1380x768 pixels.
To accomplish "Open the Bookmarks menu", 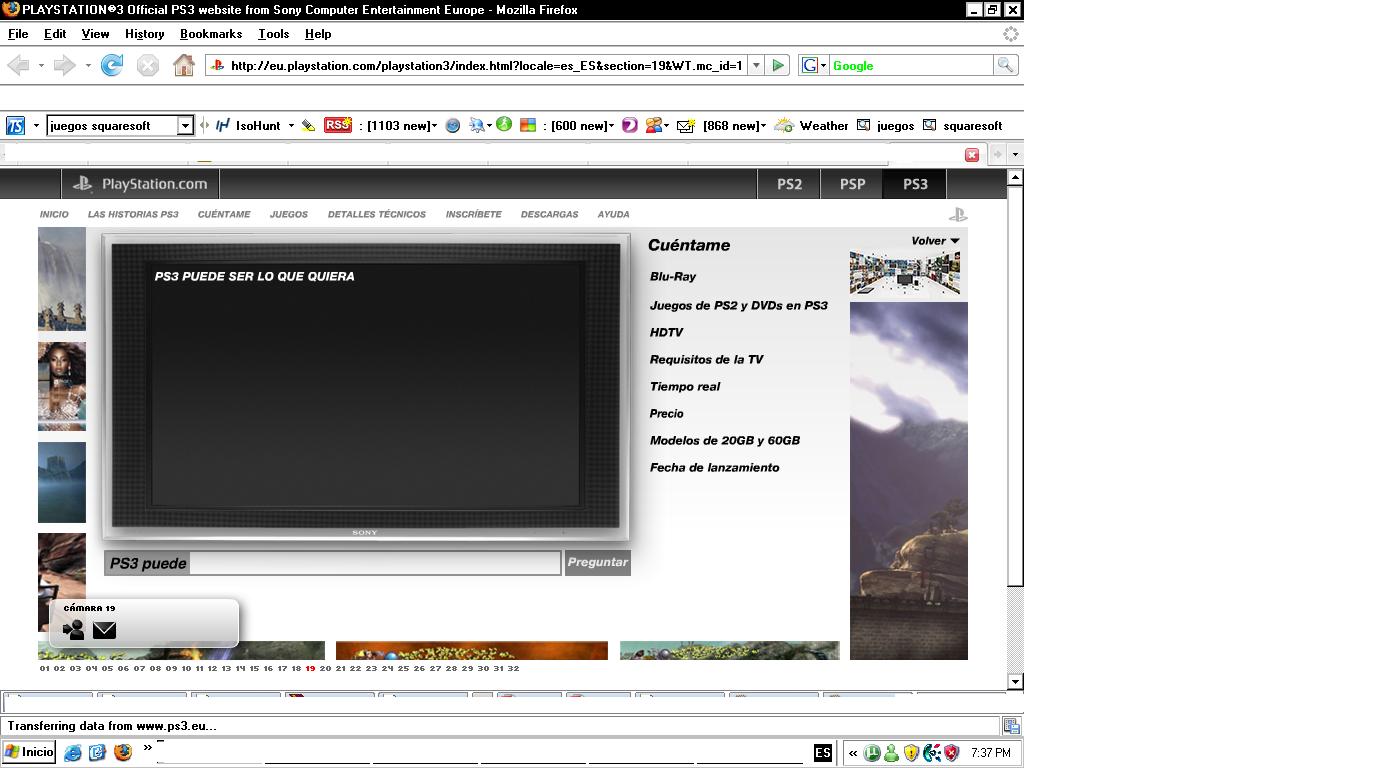I will [x=210, y=34].
